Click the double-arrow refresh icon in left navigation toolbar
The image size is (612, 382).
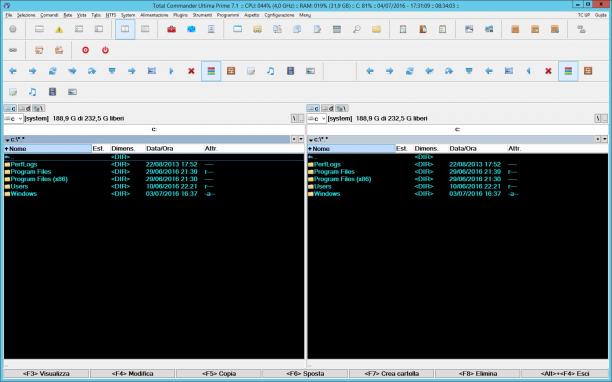52,71
